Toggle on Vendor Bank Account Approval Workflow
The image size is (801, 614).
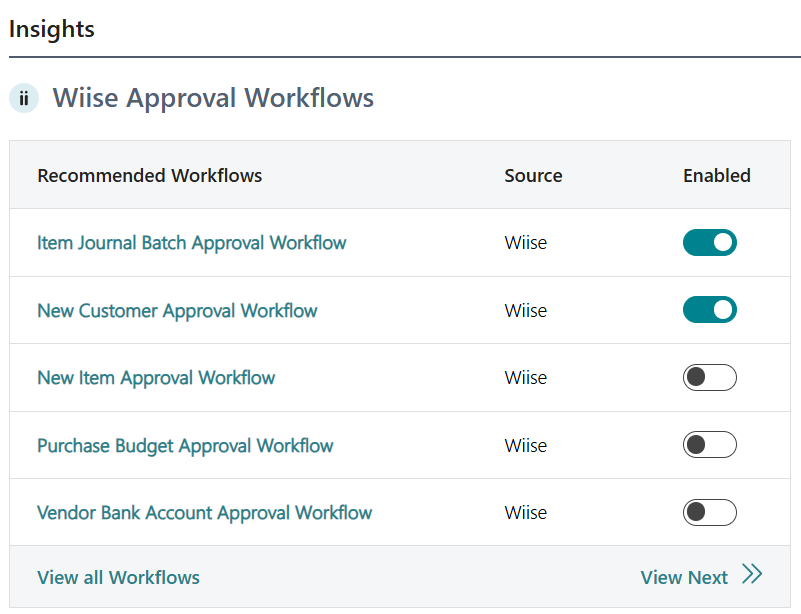tap(709, 513)
